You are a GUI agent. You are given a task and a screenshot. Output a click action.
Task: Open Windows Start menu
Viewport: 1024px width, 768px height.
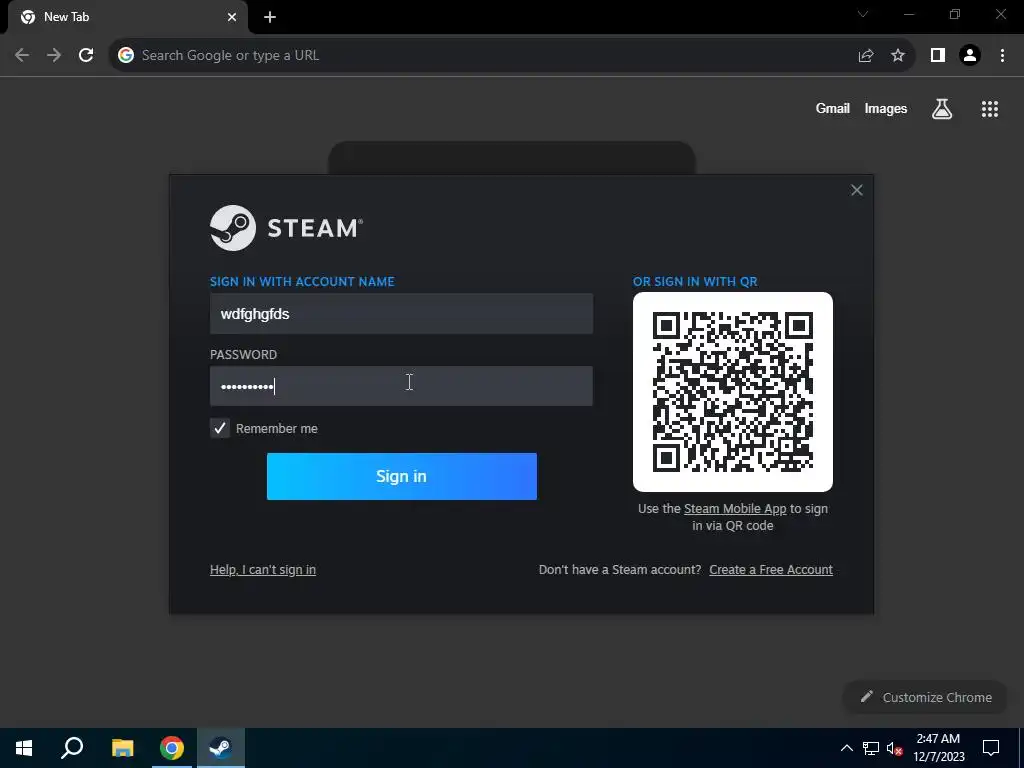point(24,748)
